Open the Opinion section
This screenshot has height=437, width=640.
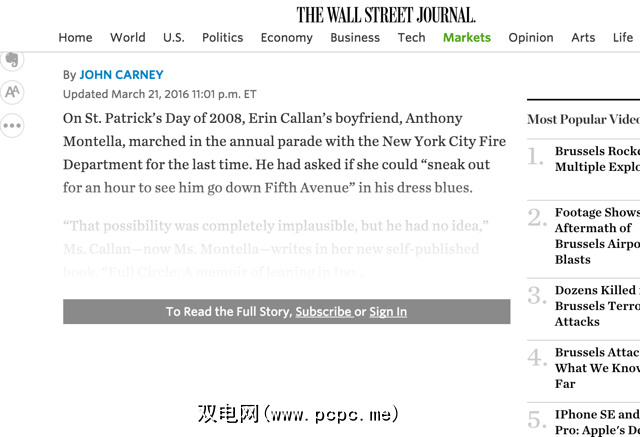[531, 38]
